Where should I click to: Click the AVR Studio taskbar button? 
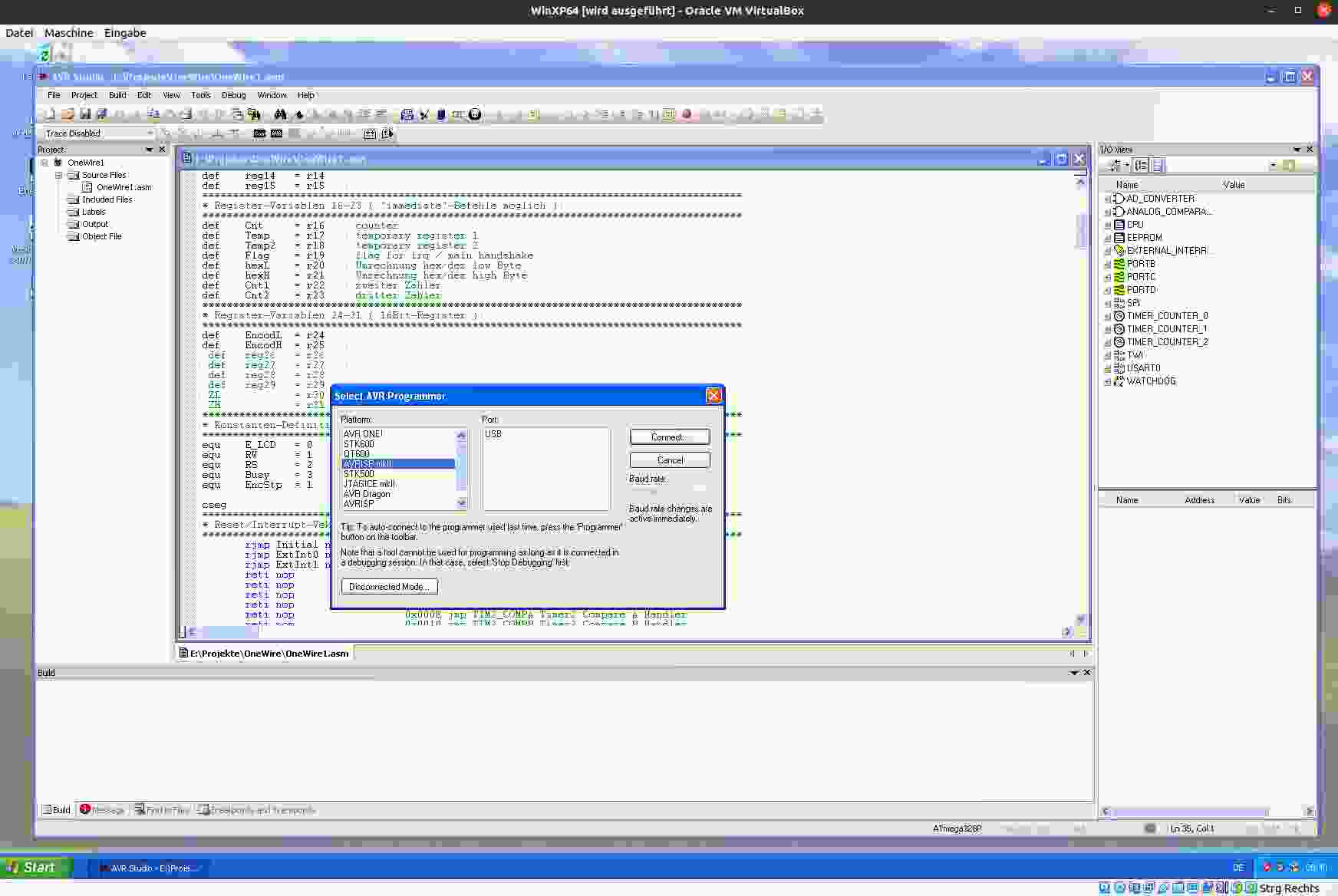150,868
